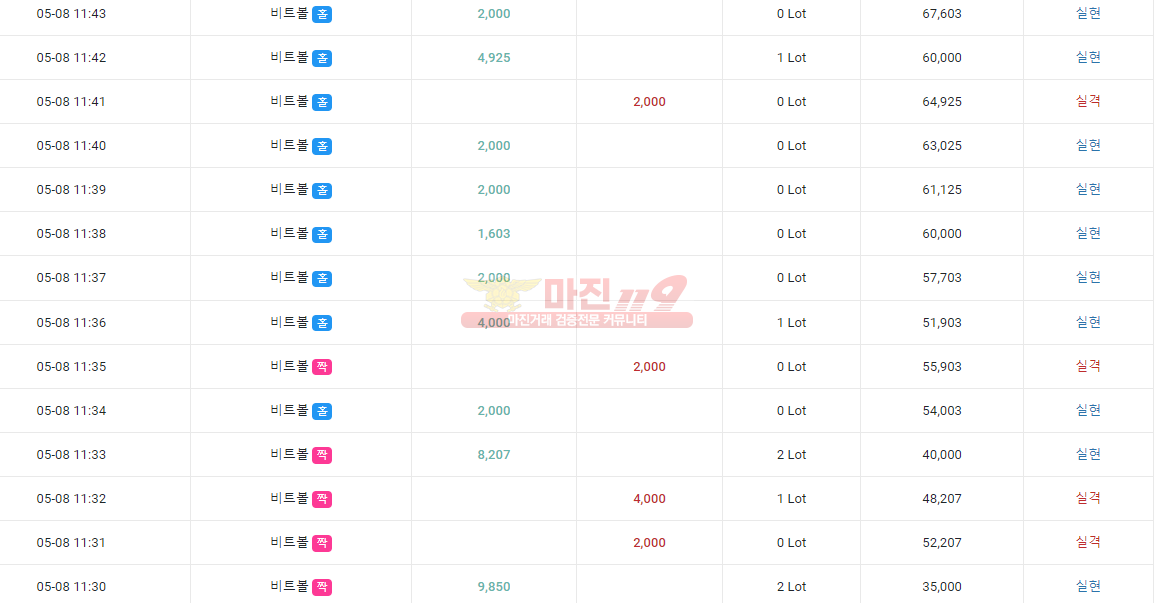The image size is (1154, 603).
Task: Click the blue 홀 badge in the 11:34 row
Action: 322,411
